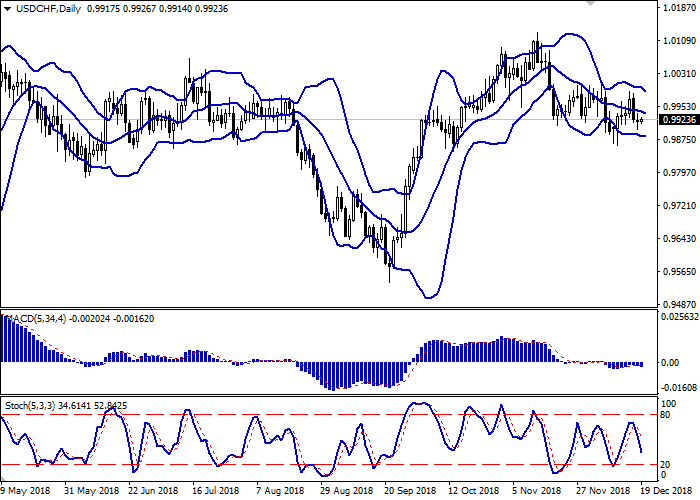Click the small triangle before USDCHF,Daily
Viewport: 700px width, 500px height.
tap(6, 9)
